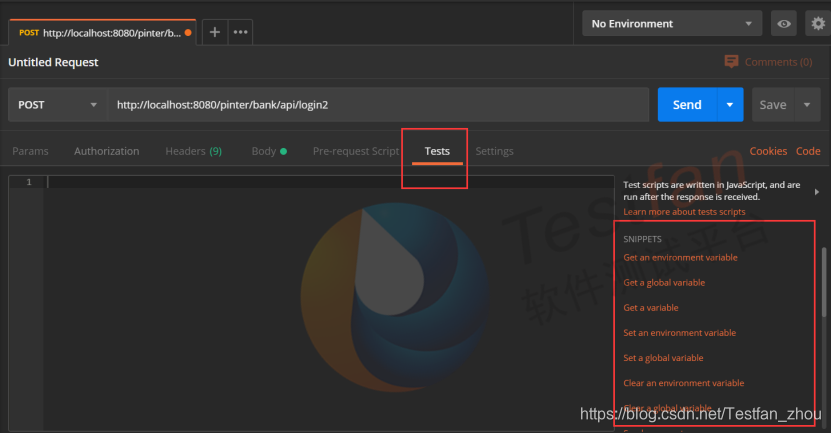This screenshot has height=433, width=831.
Task: Collapse the snippets panel arrow
Action: click(x=817, y=192)
